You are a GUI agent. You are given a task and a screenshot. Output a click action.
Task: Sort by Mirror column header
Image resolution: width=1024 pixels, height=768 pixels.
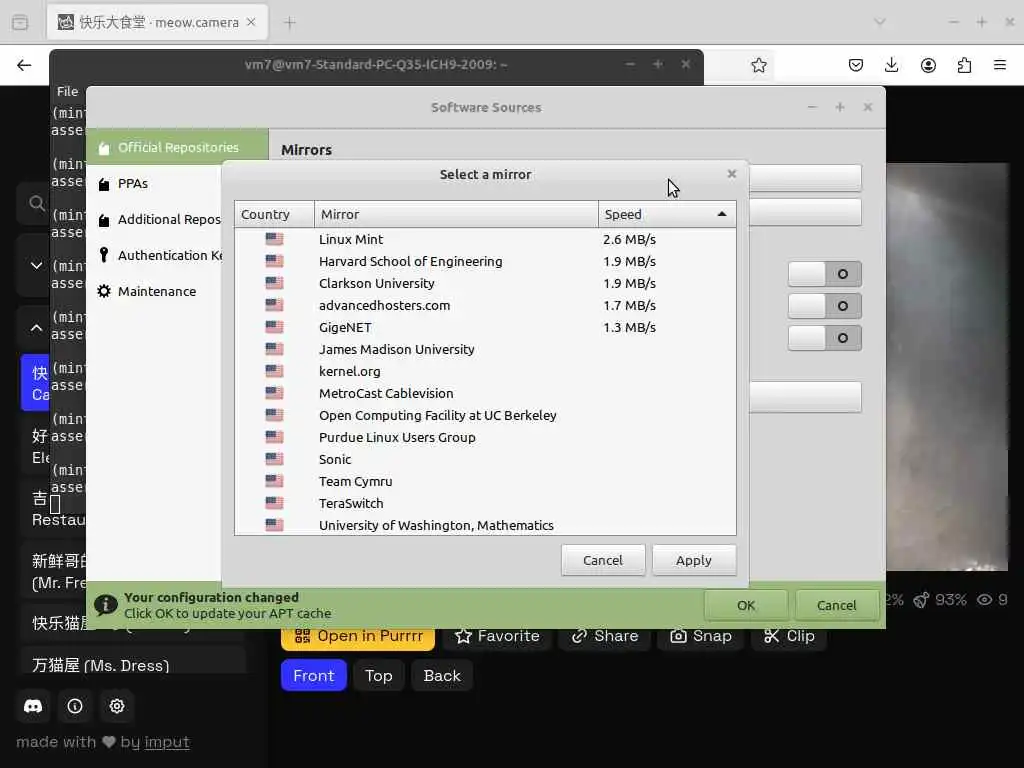point(456,214)
